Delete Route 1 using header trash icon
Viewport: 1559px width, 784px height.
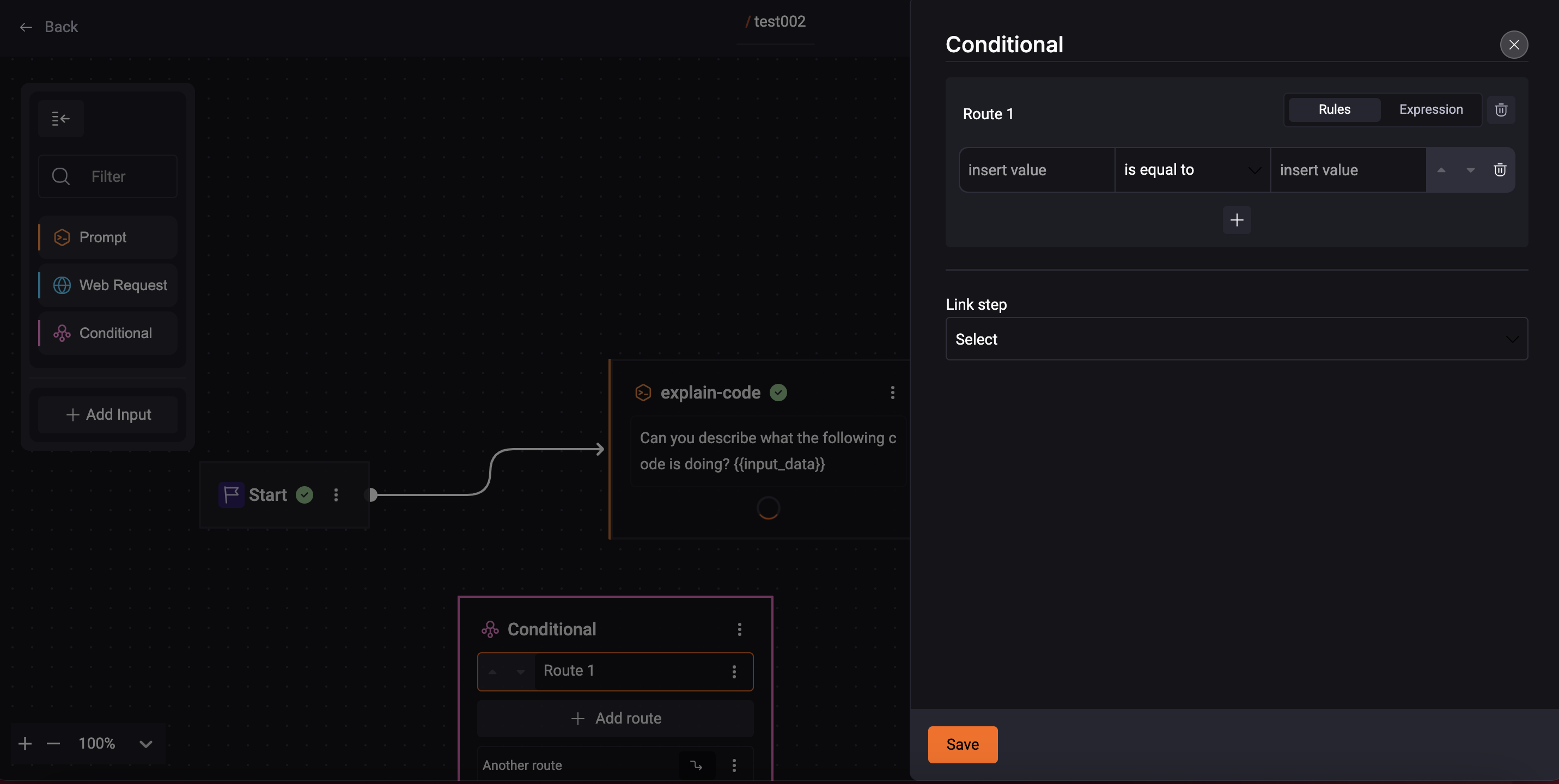tap(1501, 110)
